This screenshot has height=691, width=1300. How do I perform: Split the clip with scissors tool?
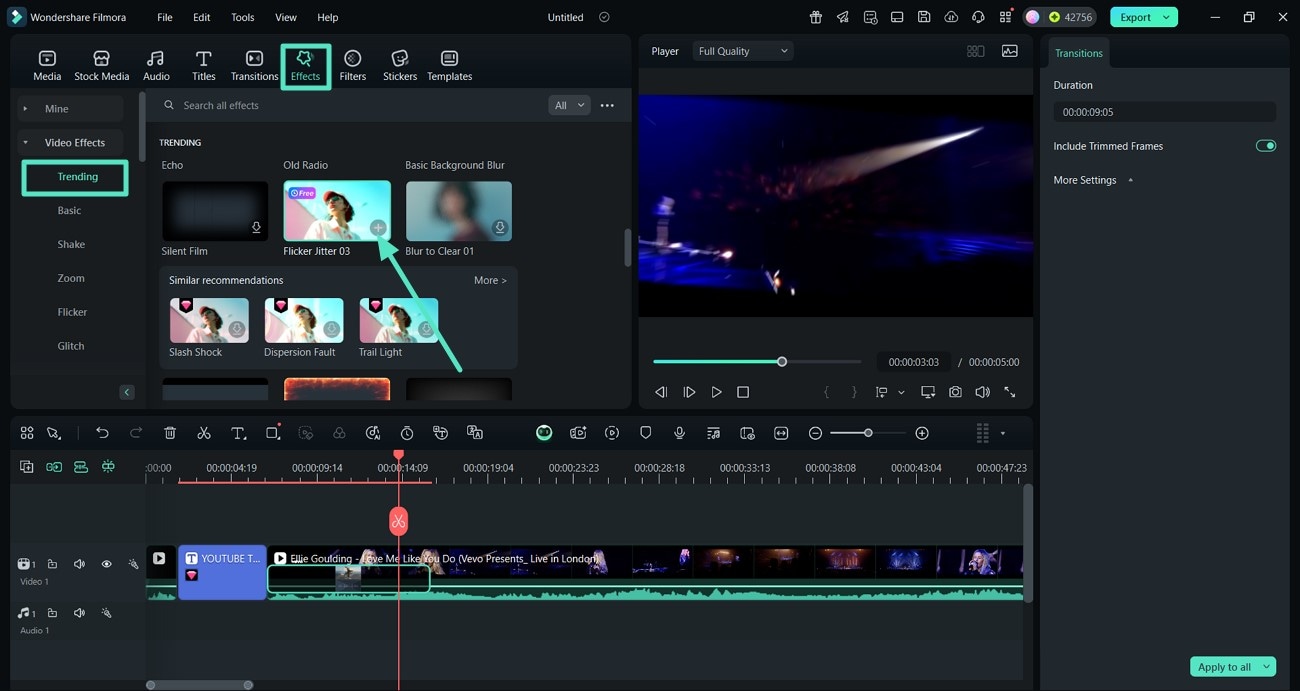[204, 433]
